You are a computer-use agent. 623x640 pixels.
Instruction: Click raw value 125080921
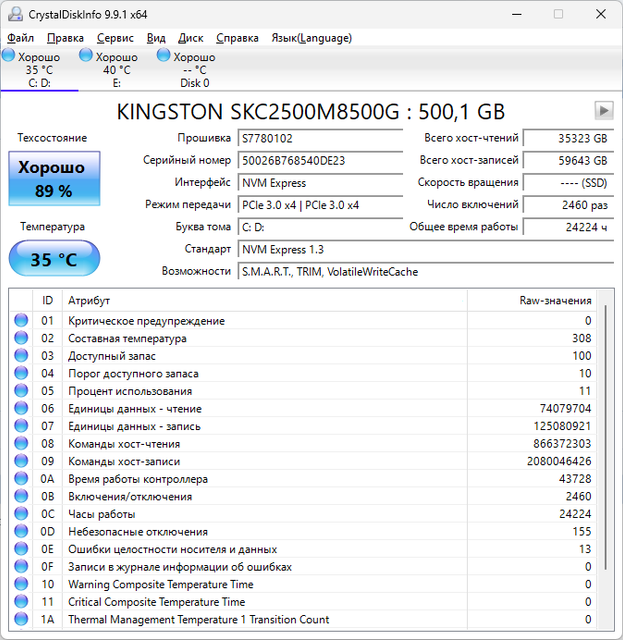(x=562, y=426)
